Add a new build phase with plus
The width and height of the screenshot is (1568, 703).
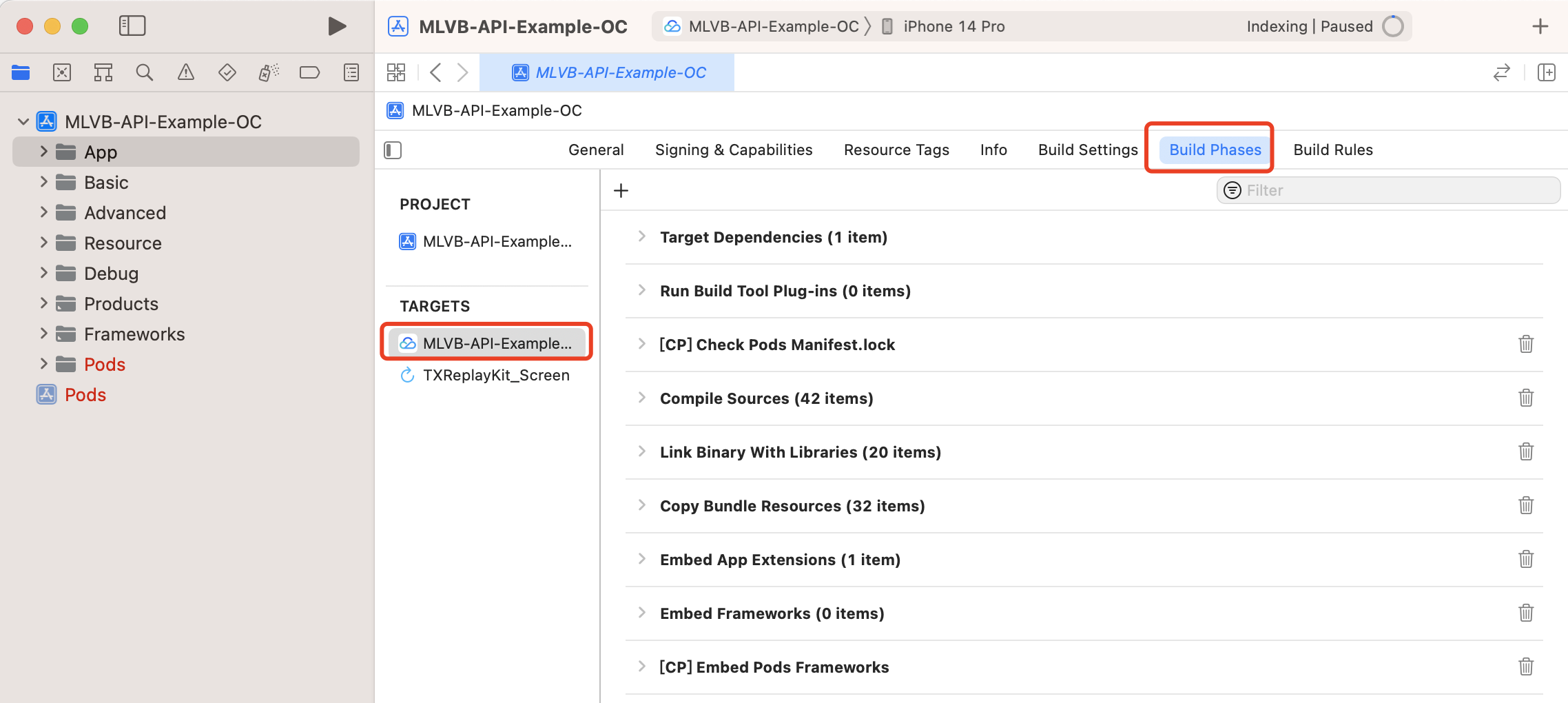(621, 191)
